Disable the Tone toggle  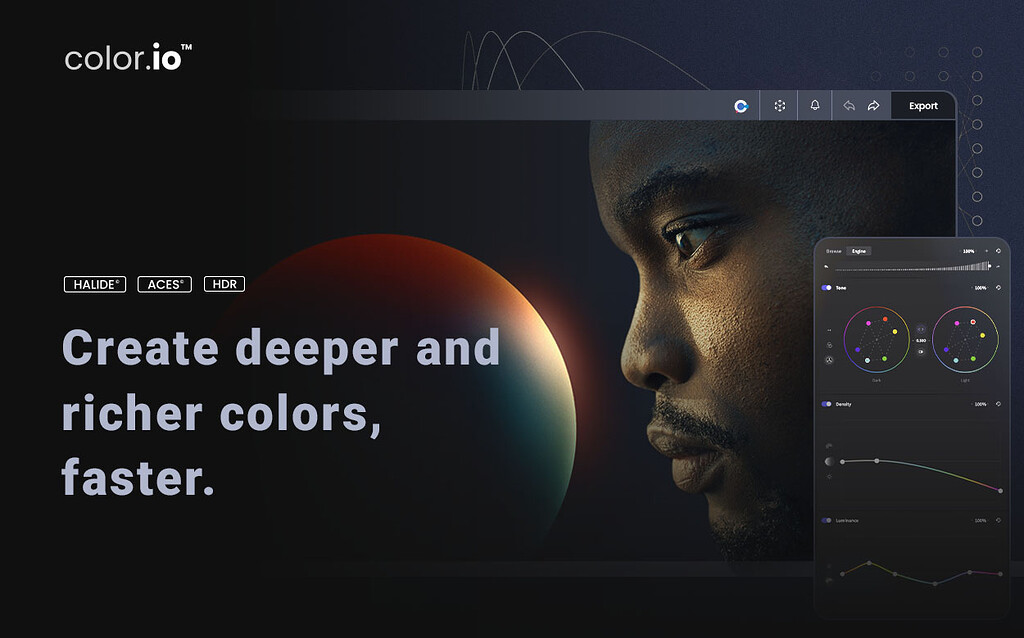824,287
